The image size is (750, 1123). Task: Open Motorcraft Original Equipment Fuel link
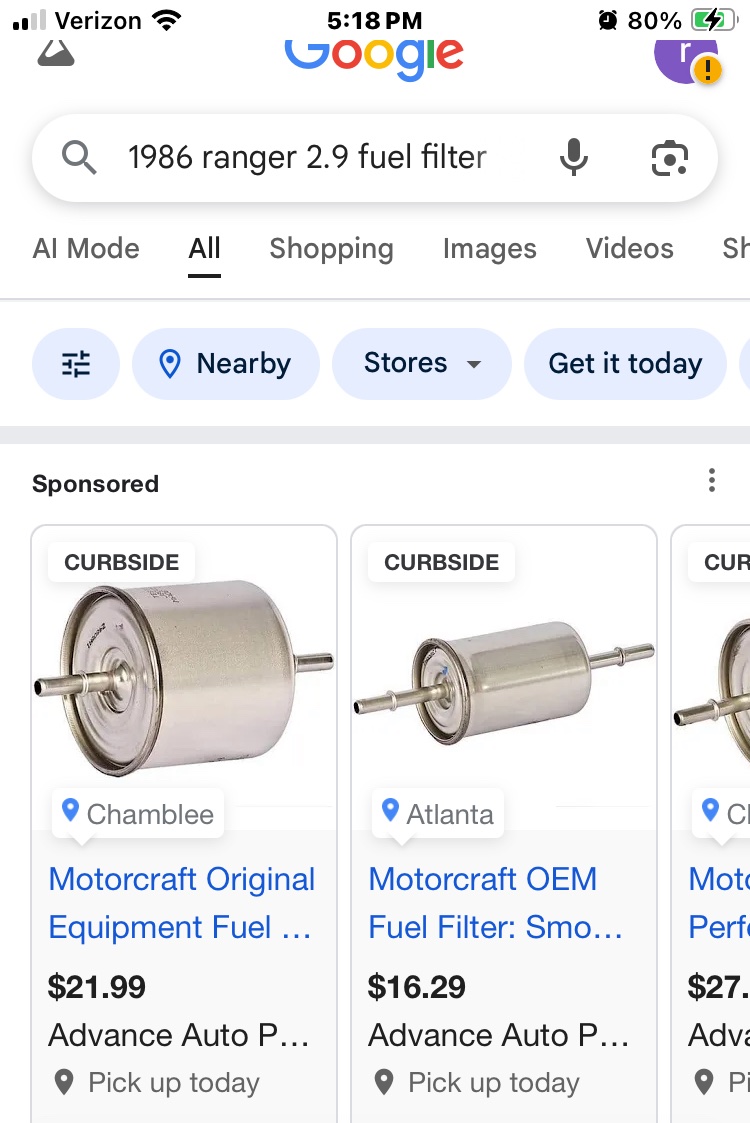(182, 903)
